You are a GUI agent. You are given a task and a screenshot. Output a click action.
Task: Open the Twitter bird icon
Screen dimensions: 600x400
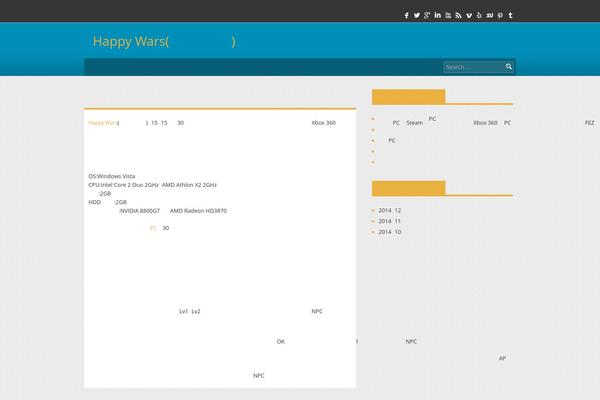click(x=417, y=15)
